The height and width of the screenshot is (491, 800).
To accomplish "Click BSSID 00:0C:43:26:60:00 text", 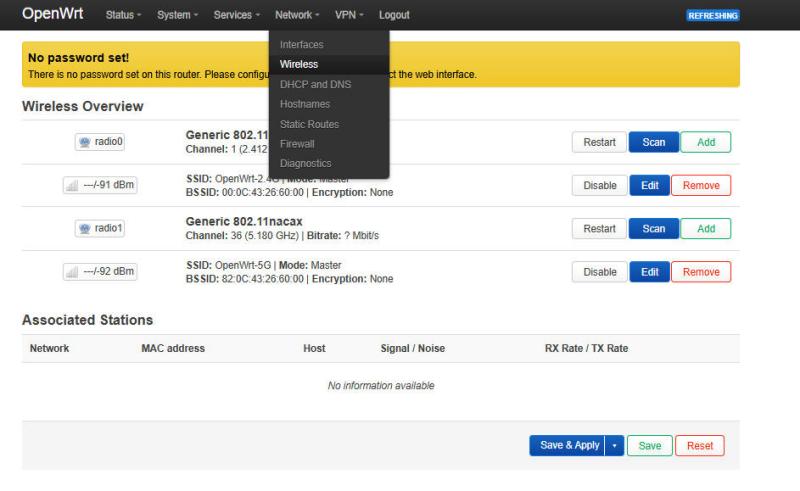I will (x=245, y=192).
